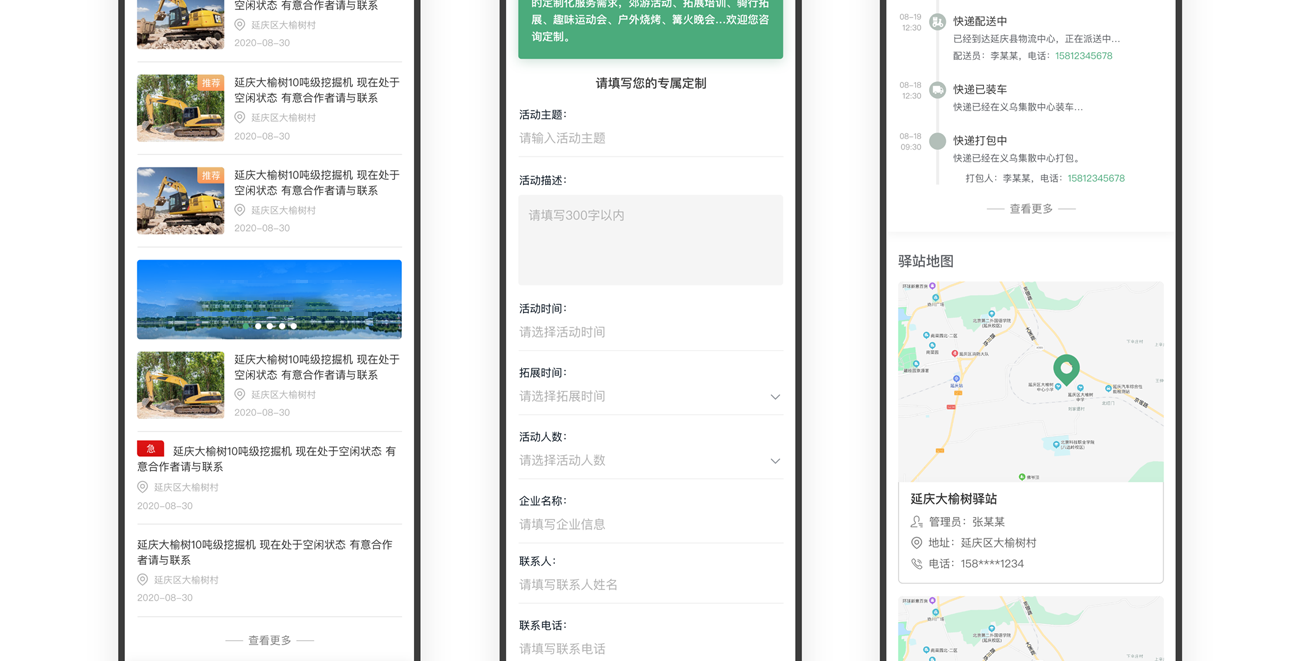Image resolution: width=1300 pixels, height=661 pixels.
Task: Open excavator thumbnail directly below the banner
Action: click(x=180, y=385)
